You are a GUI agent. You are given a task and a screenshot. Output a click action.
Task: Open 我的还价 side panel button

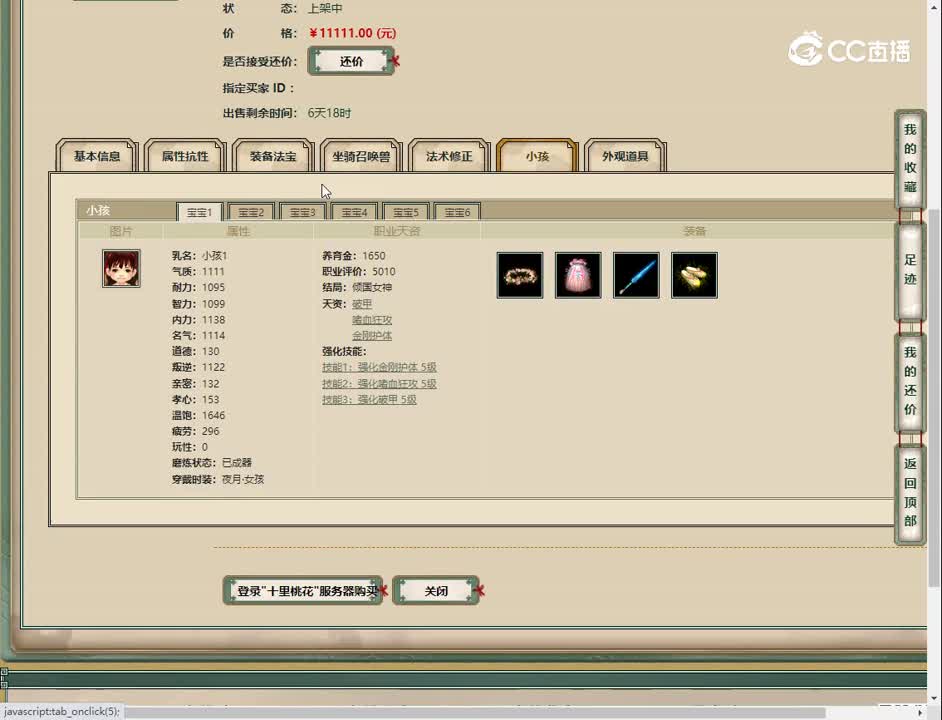point(910,381)
